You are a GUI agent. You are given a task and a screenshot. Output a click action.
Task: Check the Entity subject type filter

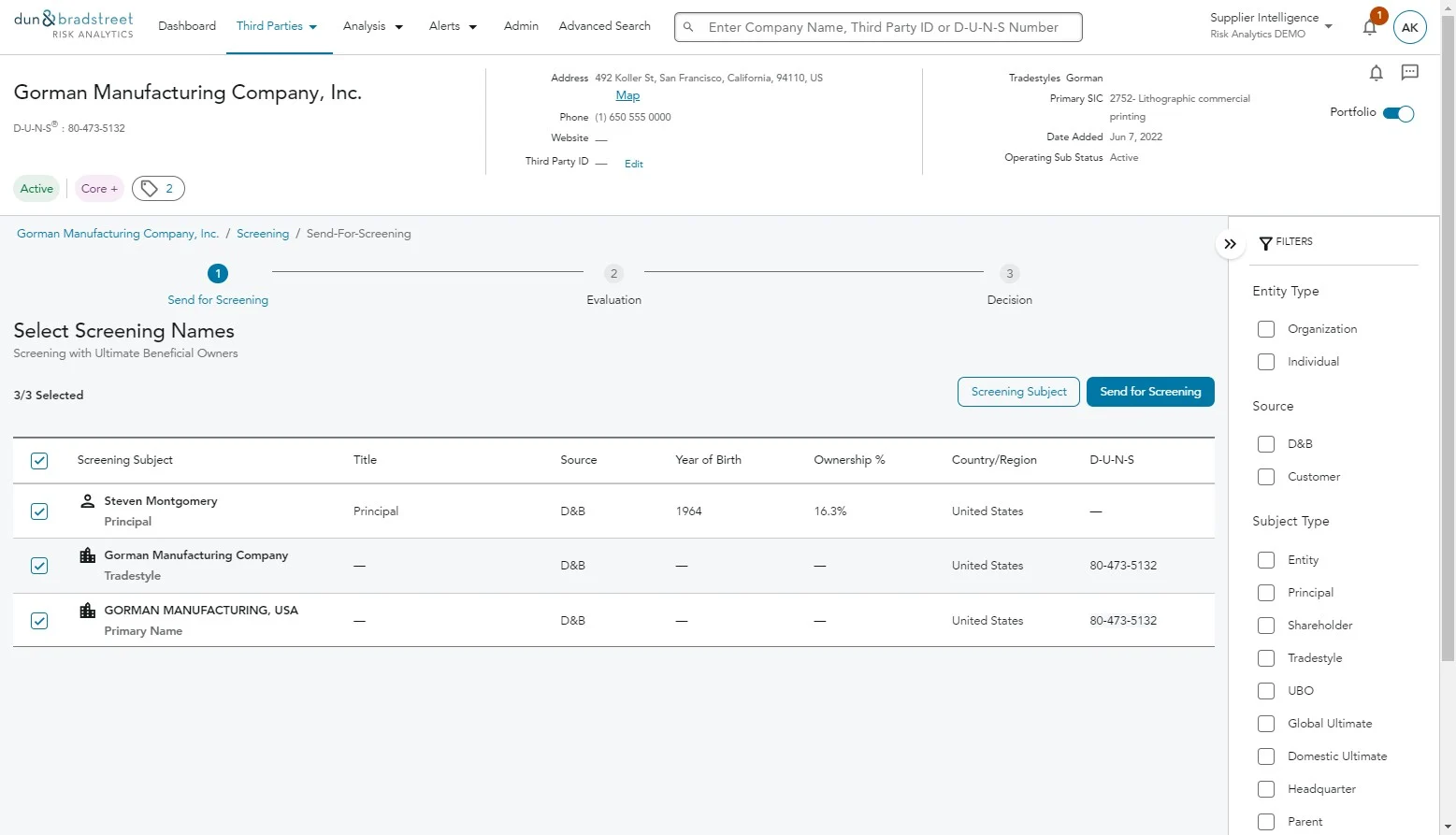tap(1266, 560)
